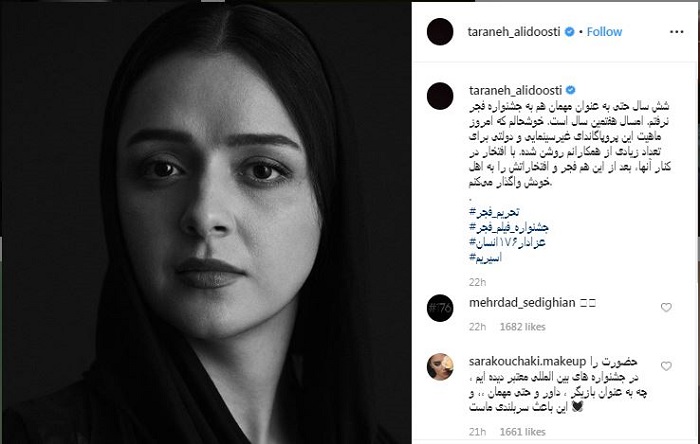Open mehrdad_sedighian's #176 profile picture

click(x=440, y=308)
